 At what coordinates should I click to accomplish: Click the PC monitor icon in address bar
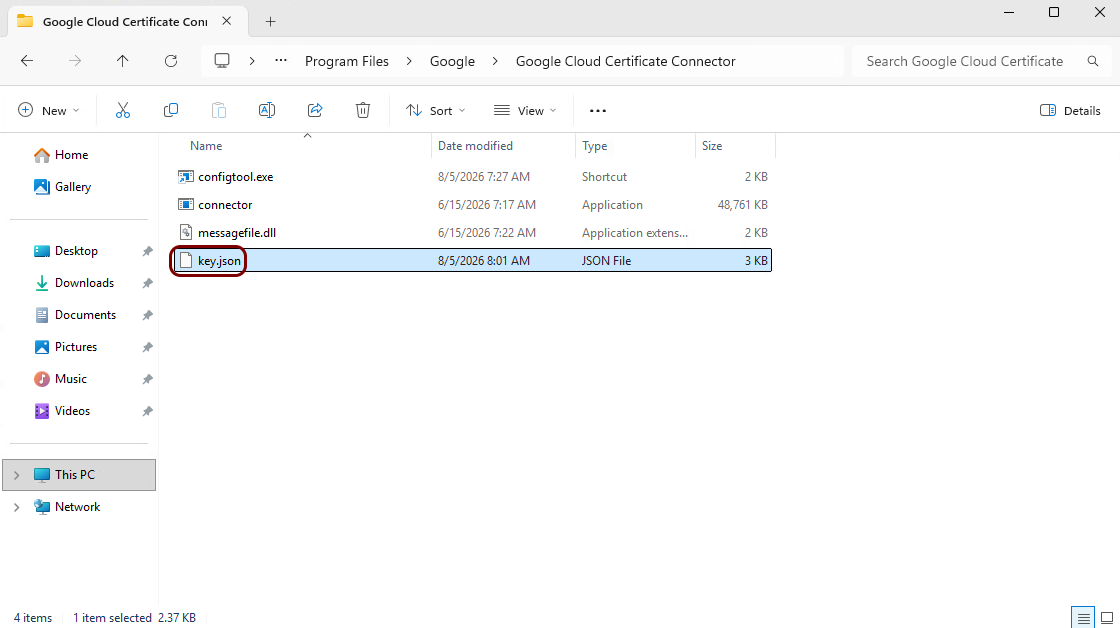click(222, 61)
